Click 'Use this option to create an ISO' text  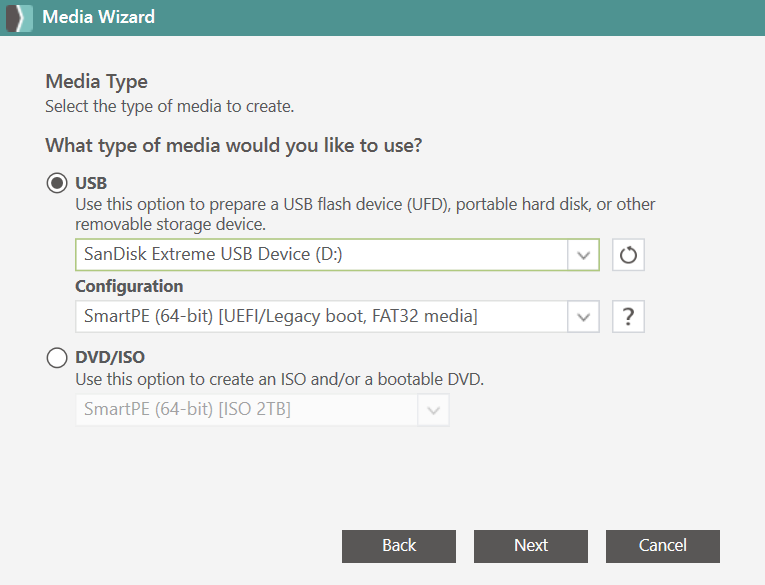click(280, 379)
